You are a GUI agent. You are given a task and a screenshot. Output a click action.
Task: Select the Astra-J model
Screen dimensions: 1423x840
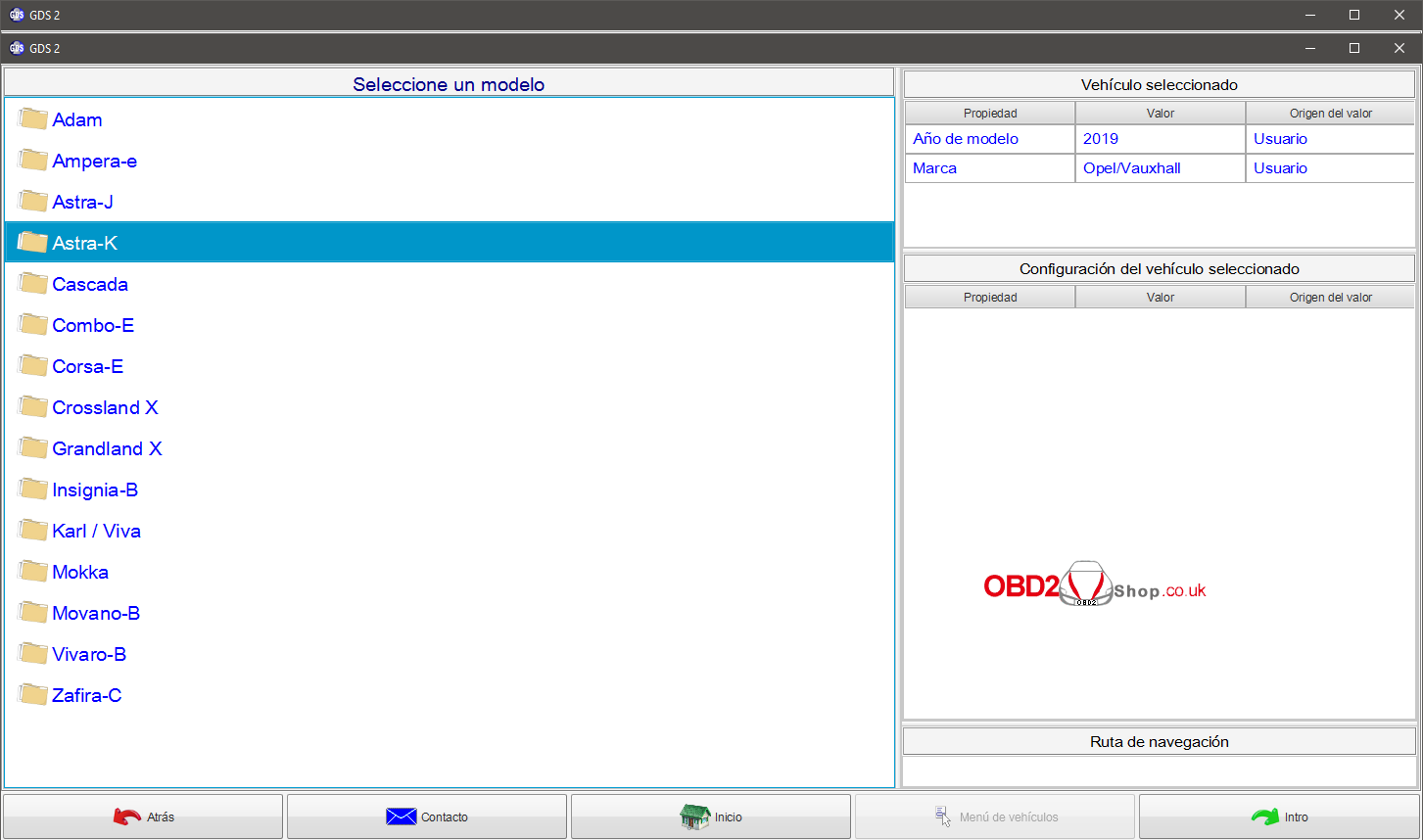(83, 202)
